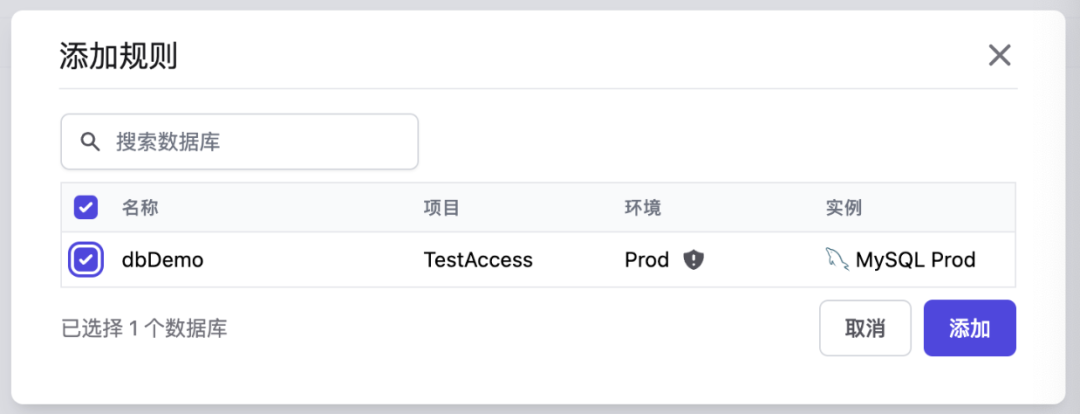Click the 名称 column header

(x=140, y=208)
